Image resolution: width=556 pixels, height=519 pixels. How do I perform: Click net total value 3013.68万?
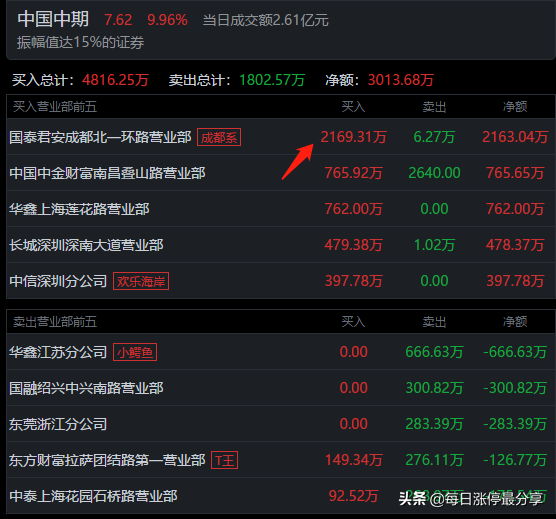pyautogui.click(x=401, y=80)
